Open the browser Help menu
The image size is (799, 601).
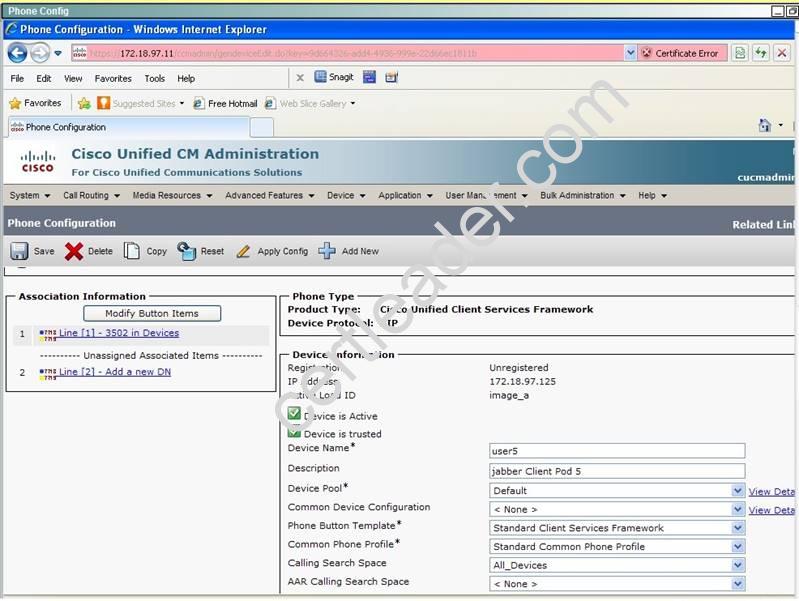(186, 79)
